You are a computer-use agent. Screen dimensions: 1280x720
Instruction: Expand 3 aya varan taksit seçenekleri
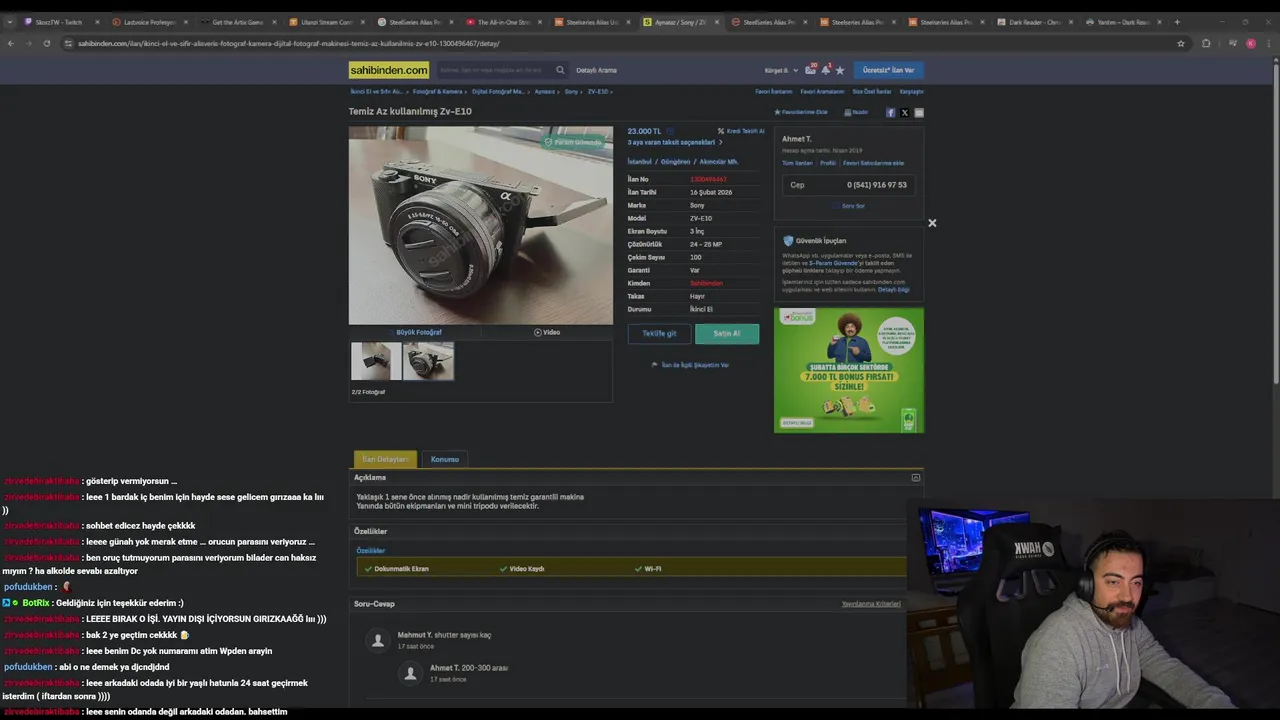[x=674, y=142]
